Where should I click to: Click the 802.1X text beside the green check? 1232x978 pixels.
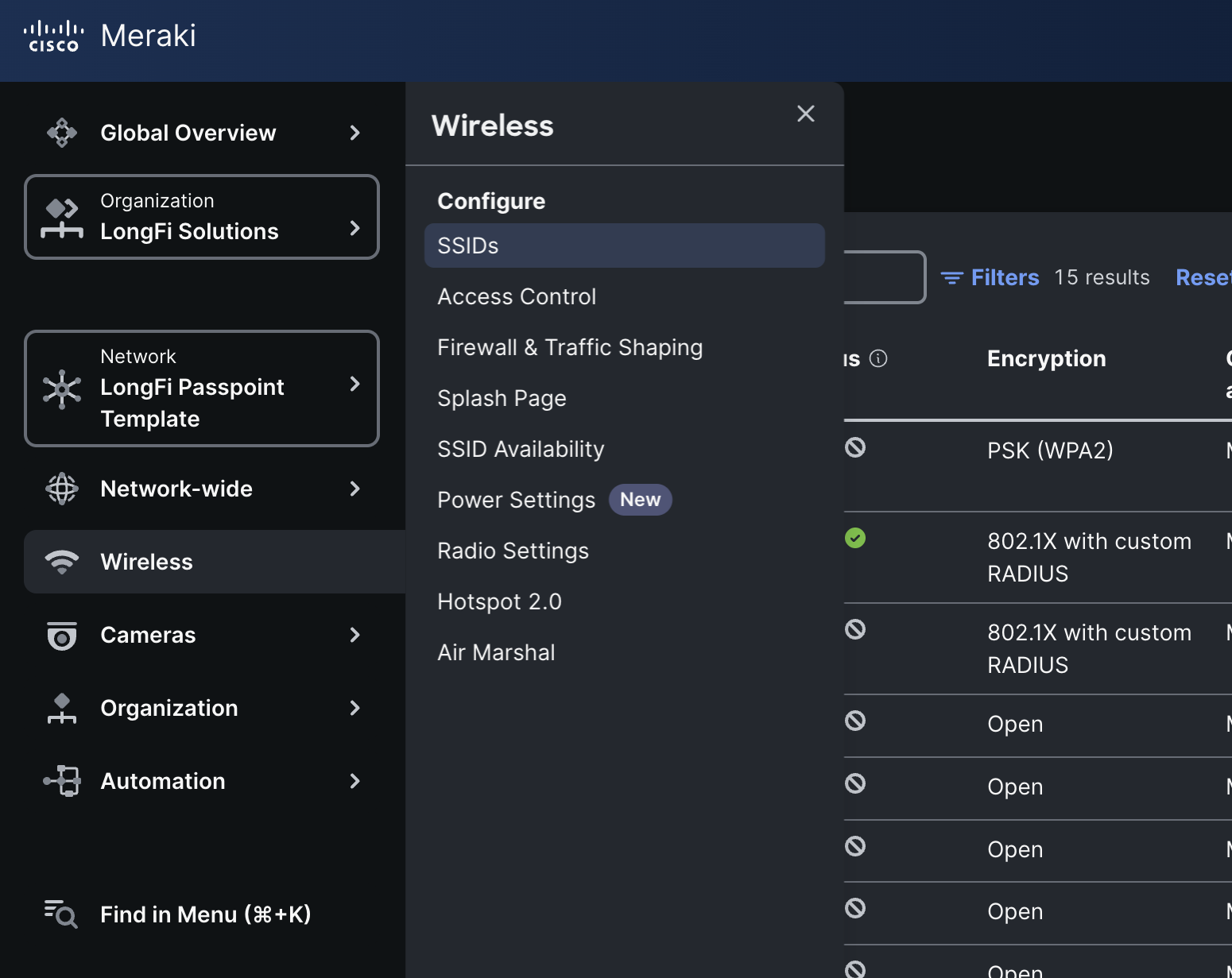coord(1089,557)
